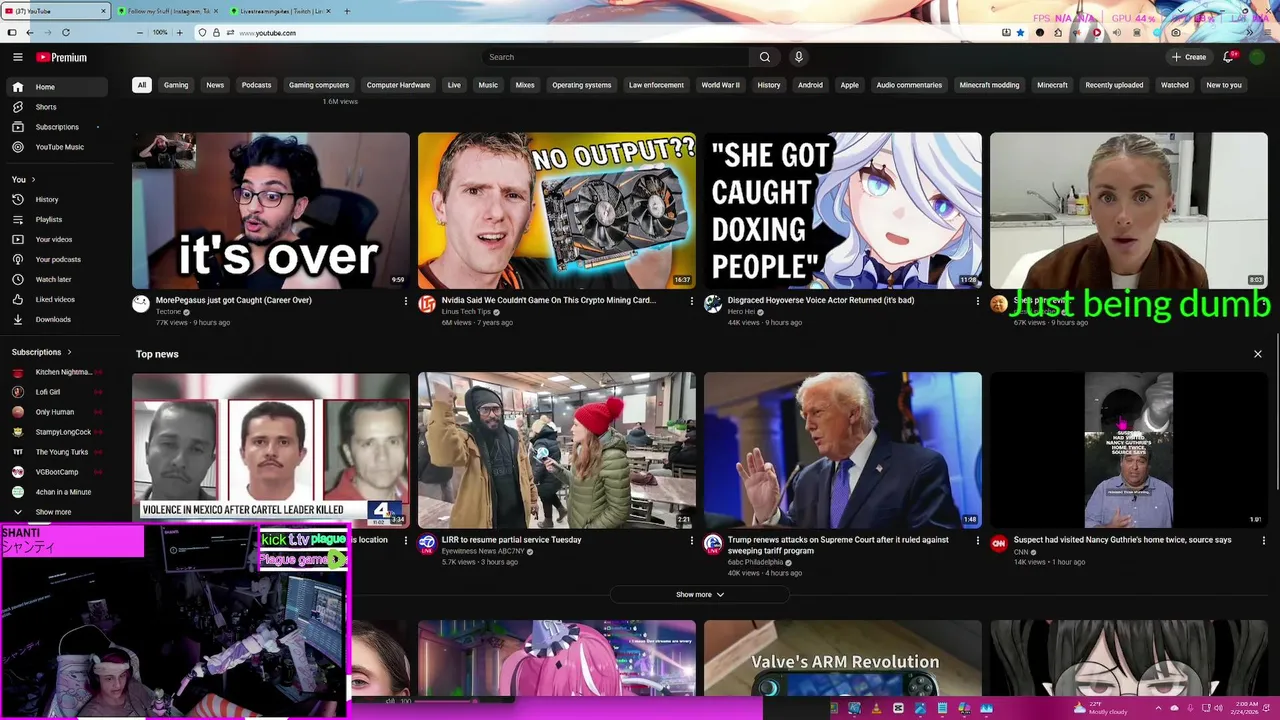Viewport: 1280px width, 720px height.
Task: Open History in the sidebar
Action: [x=55, y=199]
